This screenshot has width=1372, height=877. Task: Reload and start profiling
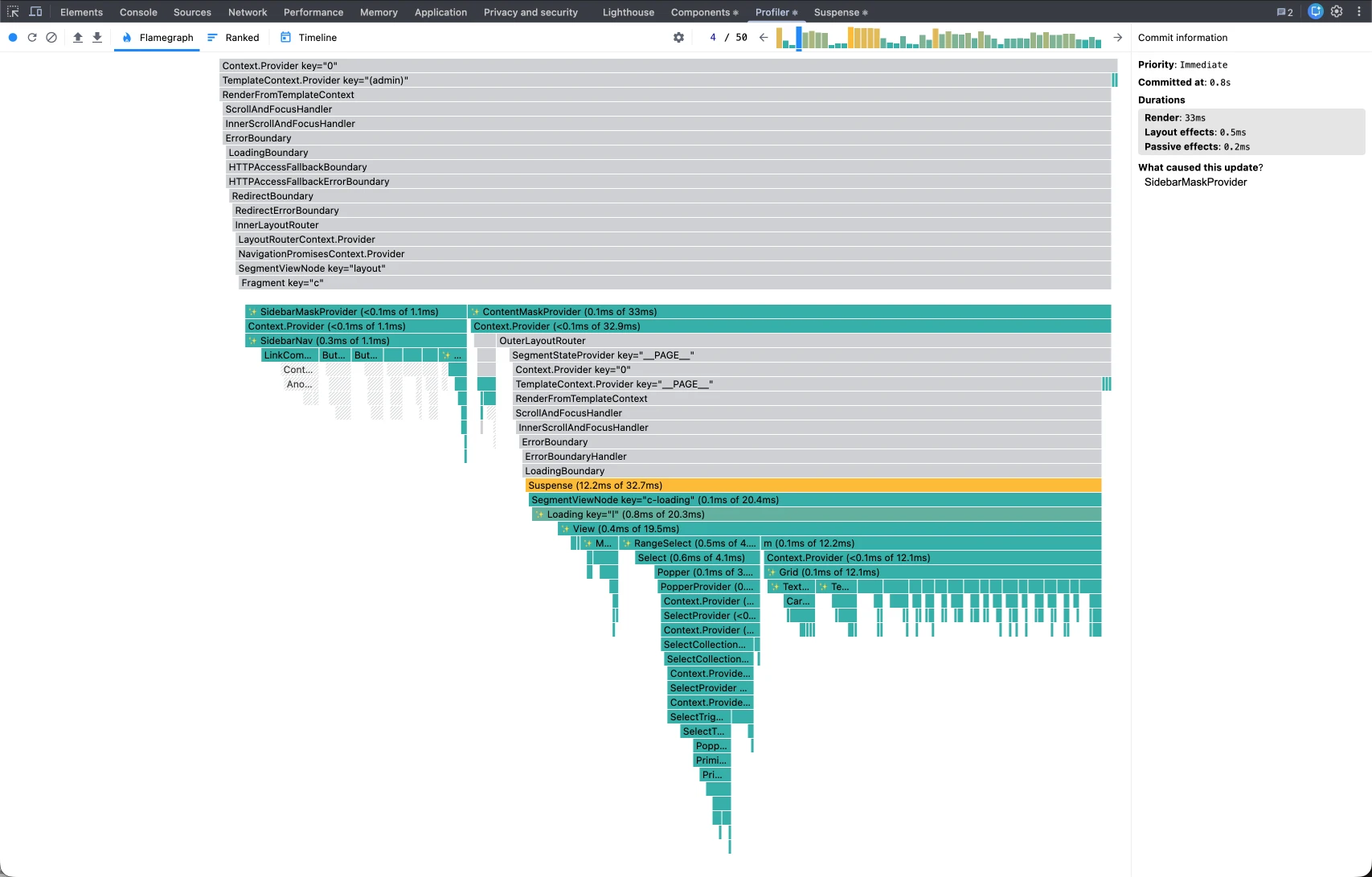32,38
